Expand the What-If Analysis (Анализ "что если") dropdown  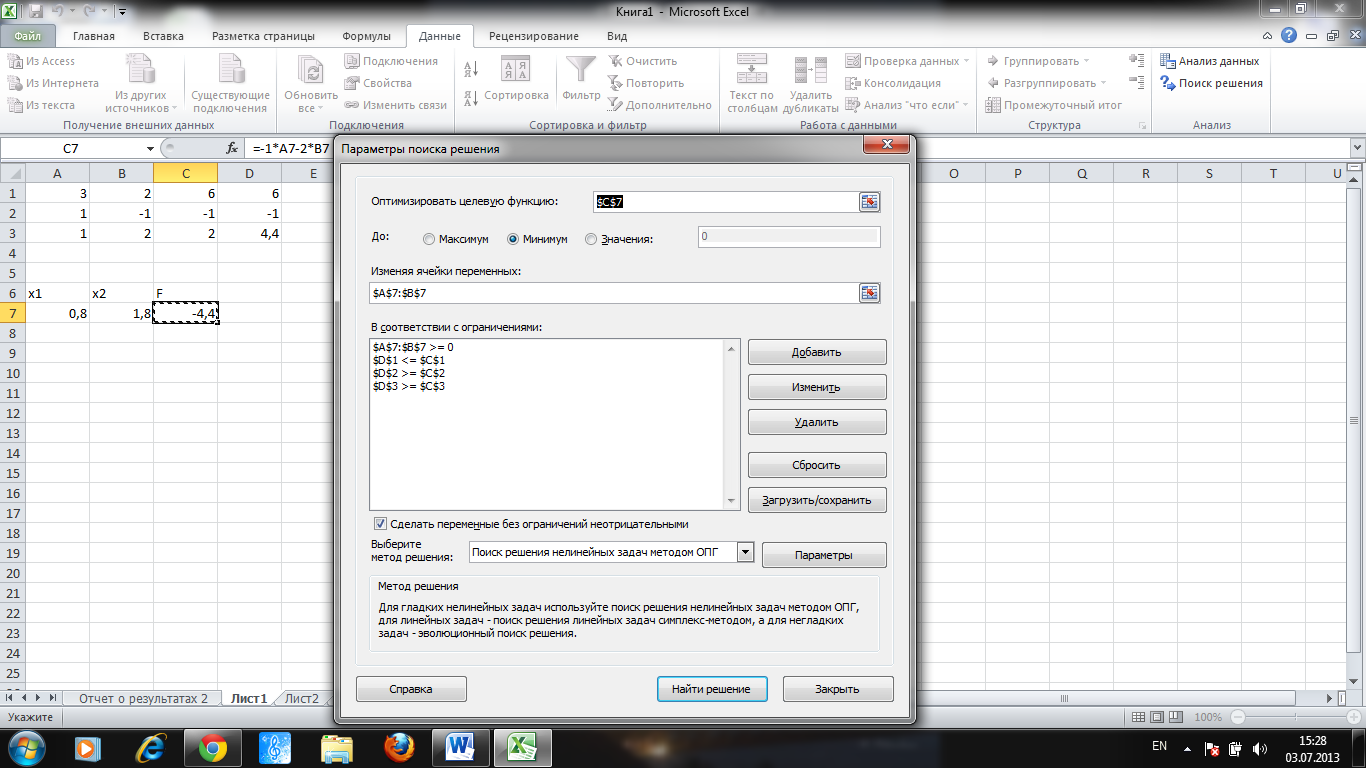click(x=965, y=105)
